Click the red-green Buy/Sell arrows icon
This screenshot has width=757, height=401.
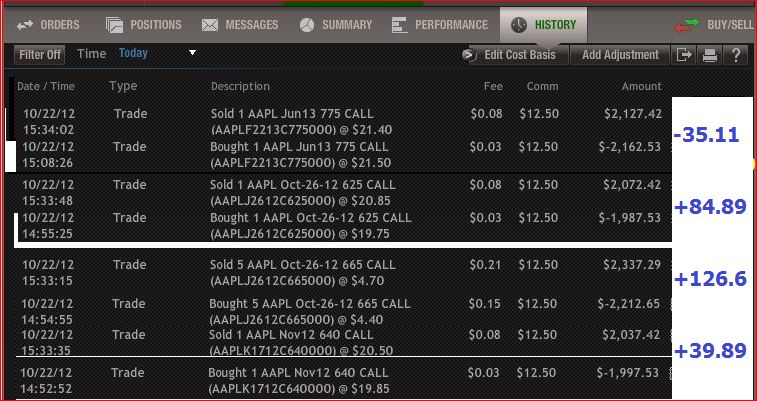click(x=687, y=25)
